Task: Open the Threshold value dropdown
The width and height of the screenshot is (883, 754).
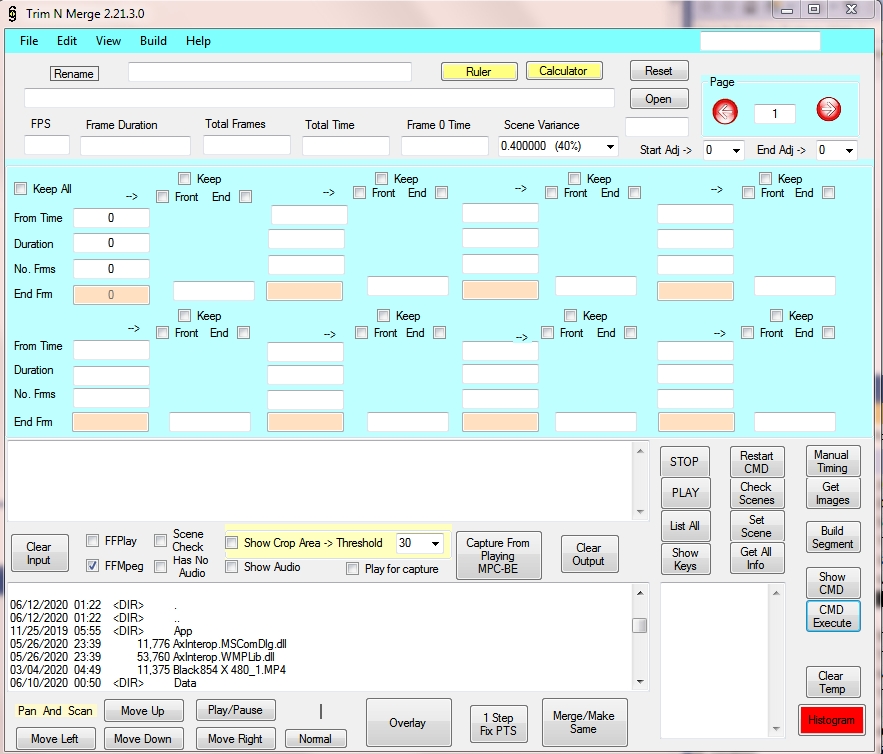Action: click(435, 543)
